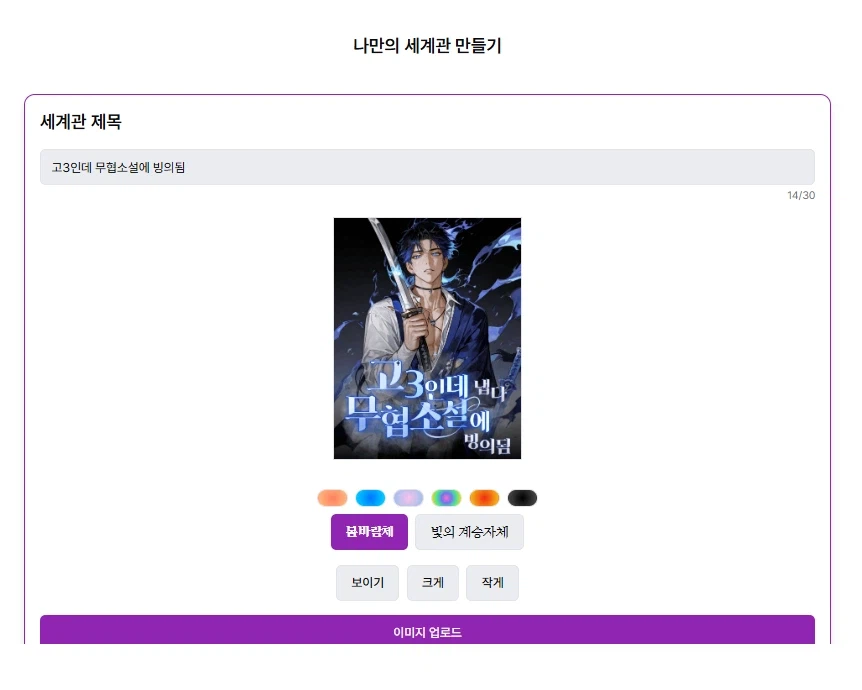Focus the 세계관 제목 title input
862x690 pixels.
pos(427,166)
